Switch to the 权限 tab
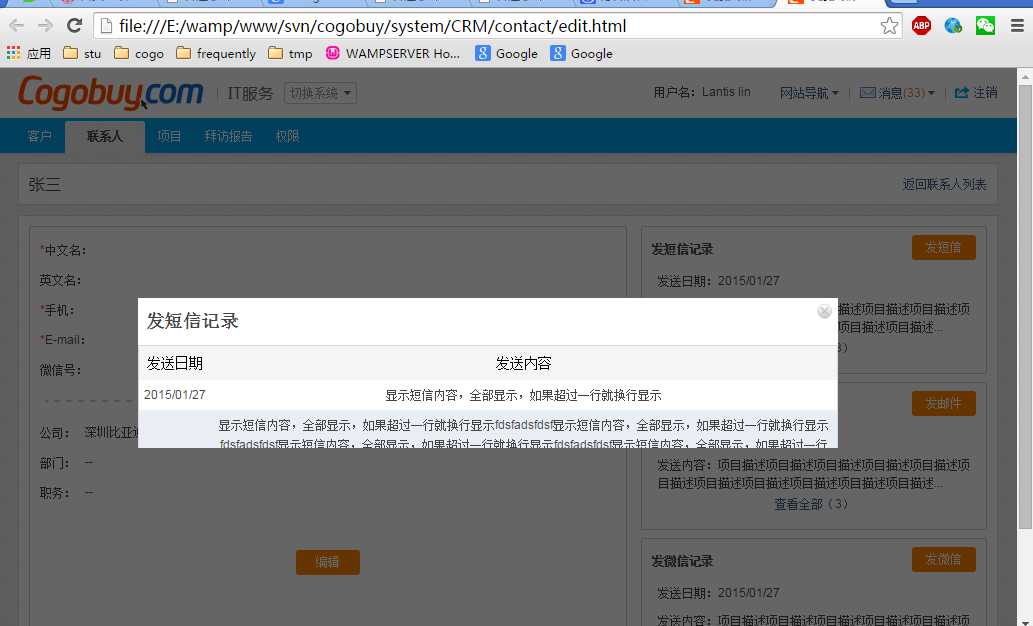The height and width of the screenshot is (626, 1033). point(287,136)
